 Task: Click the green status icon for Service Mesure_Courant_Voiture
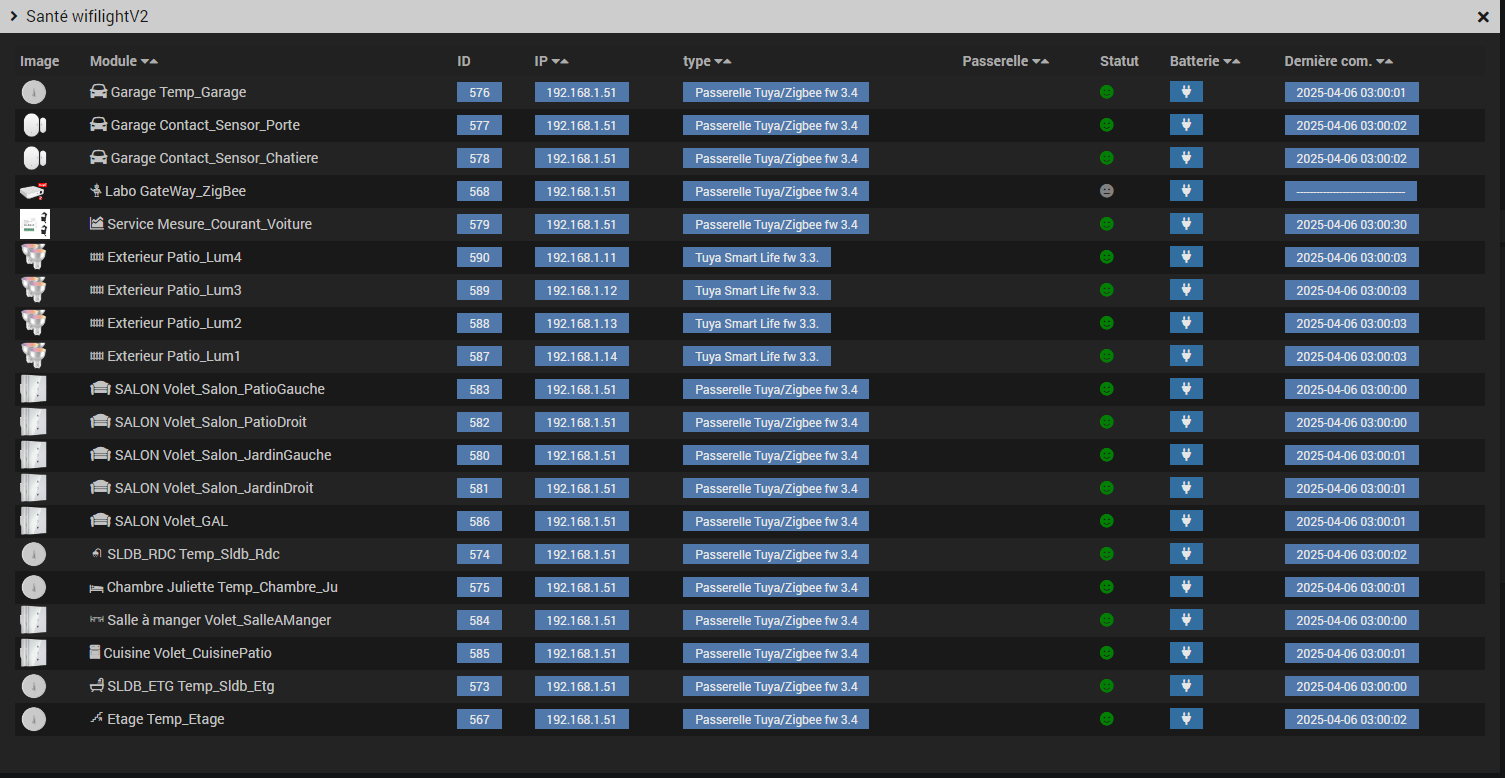click(1107, 224)
